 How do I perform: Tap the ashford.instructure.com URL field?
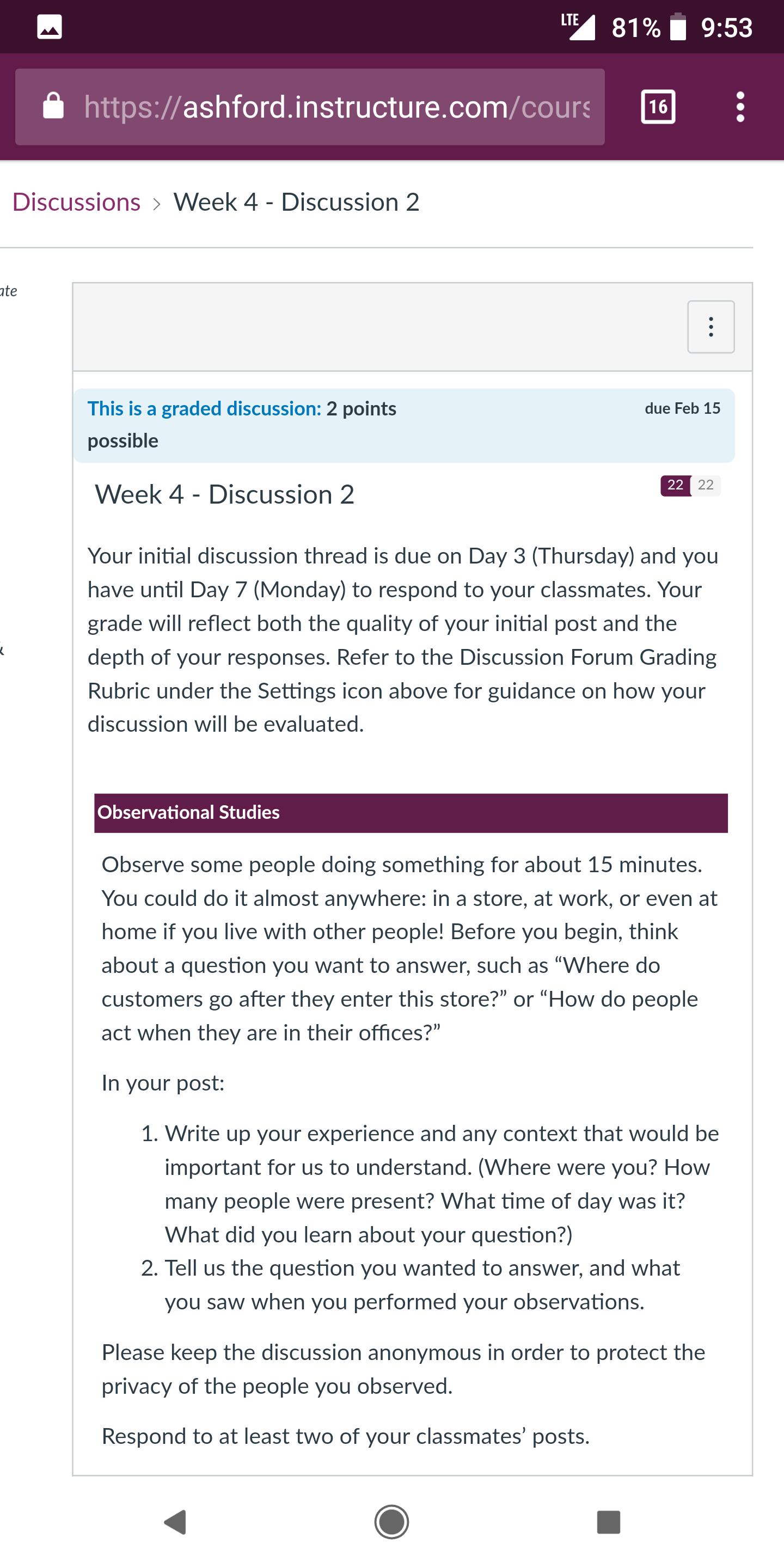click(310, 107)
